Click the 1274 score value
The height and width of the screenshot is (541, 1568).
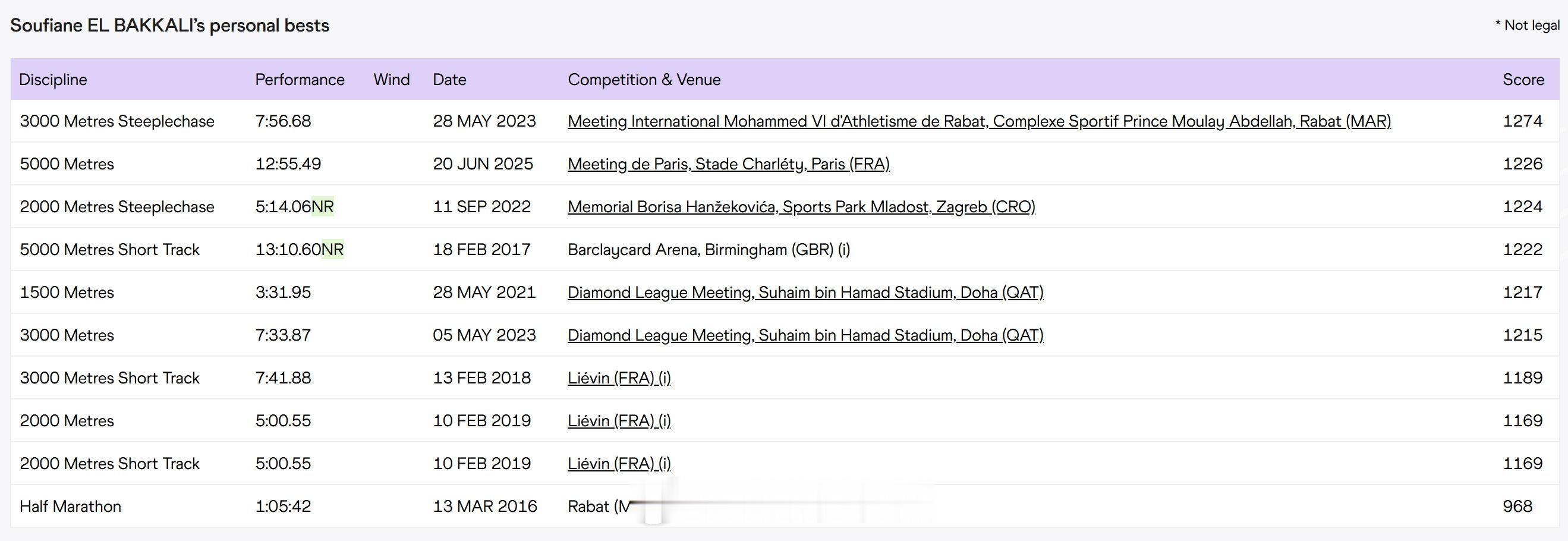click(x=1522, y=121)
